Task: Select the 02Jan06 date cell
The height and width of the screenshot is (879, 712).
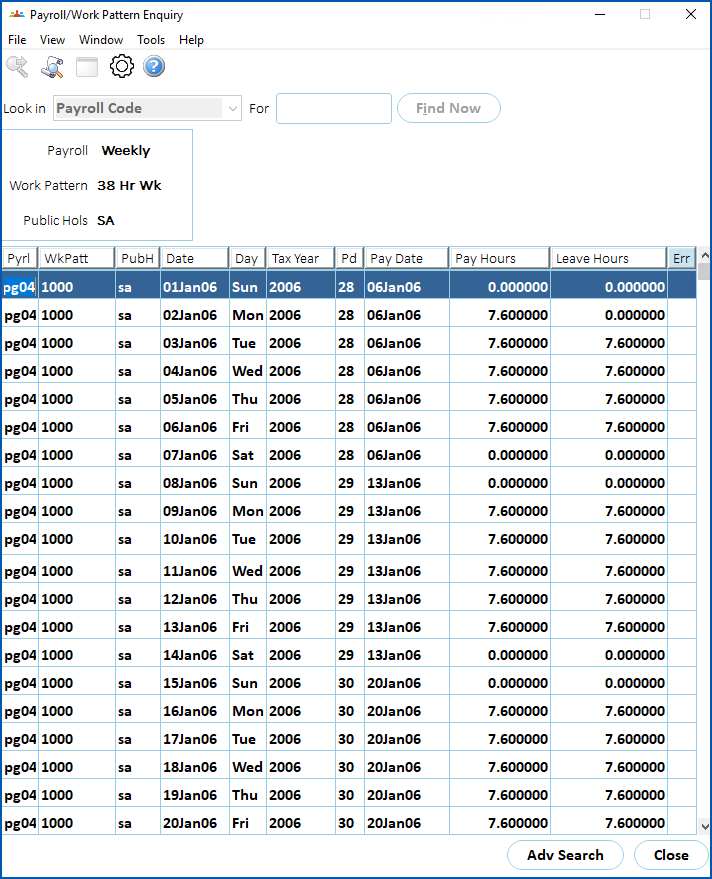Action: click(195, 315)
